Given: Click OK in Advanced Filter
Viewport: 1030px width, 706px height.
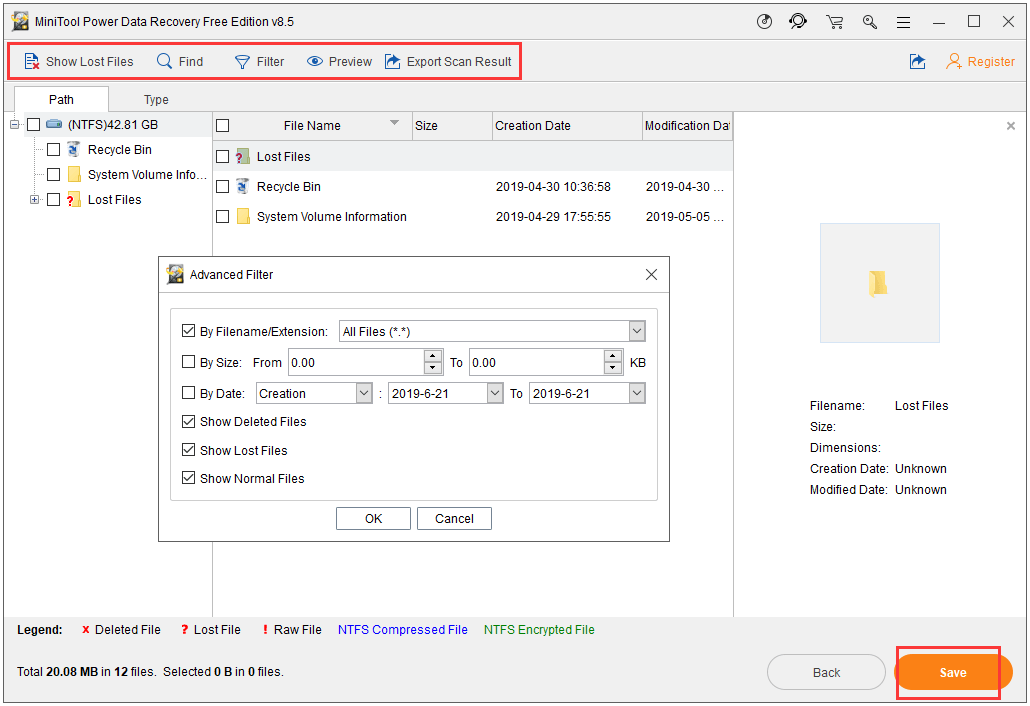Looking at the screenshot, I should (x=373, y=518).
